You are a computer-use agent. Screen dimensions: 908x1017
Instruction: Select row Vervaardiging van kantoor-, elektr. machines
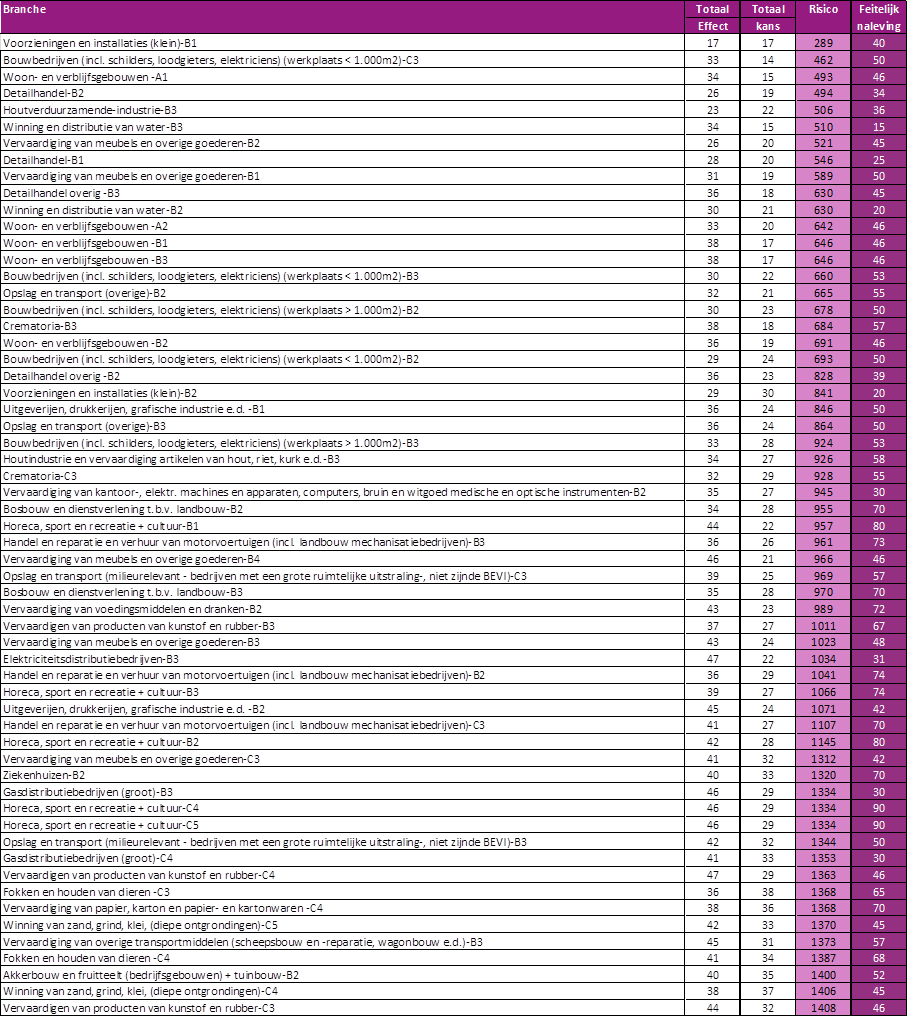click(453, 492)
